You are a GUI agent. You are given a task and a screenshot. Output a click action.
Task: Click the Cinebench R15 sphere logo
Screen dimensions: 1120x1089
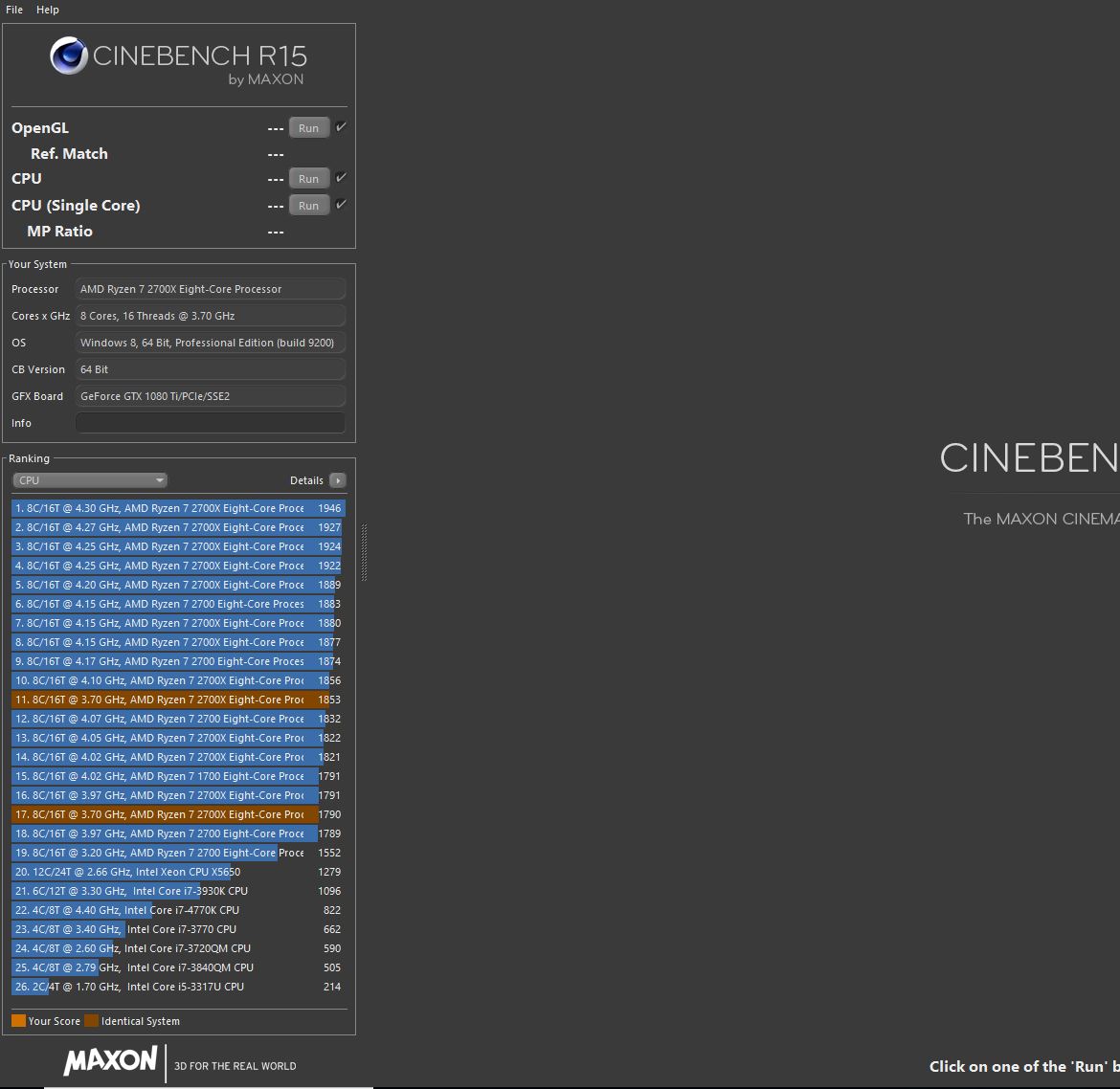pos(69,56)
